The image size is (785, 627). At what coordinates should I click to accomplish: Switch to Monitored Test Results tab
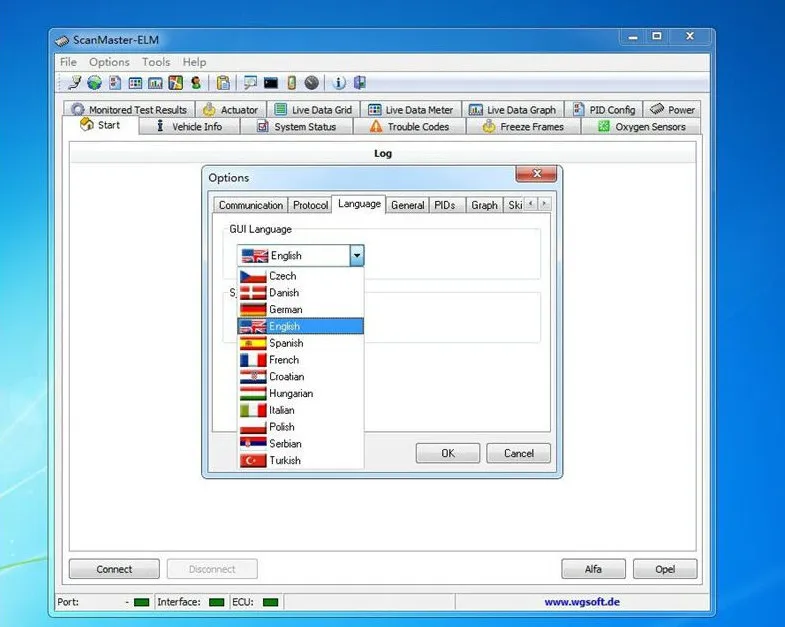[129, 109]
